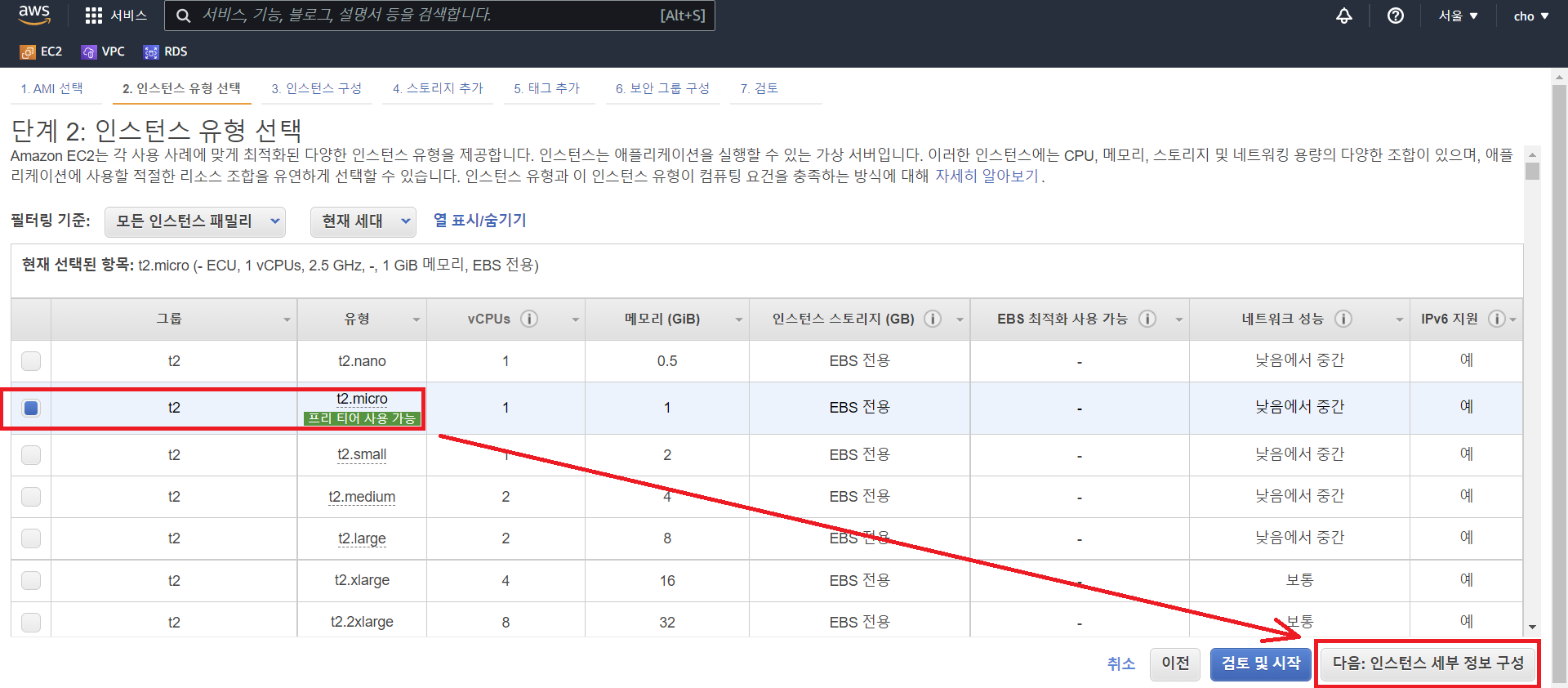The width and height of the screenshot is (1568, 688).
Task: Open the 서울 region dropdown
Action: [x=1459, y=16]
